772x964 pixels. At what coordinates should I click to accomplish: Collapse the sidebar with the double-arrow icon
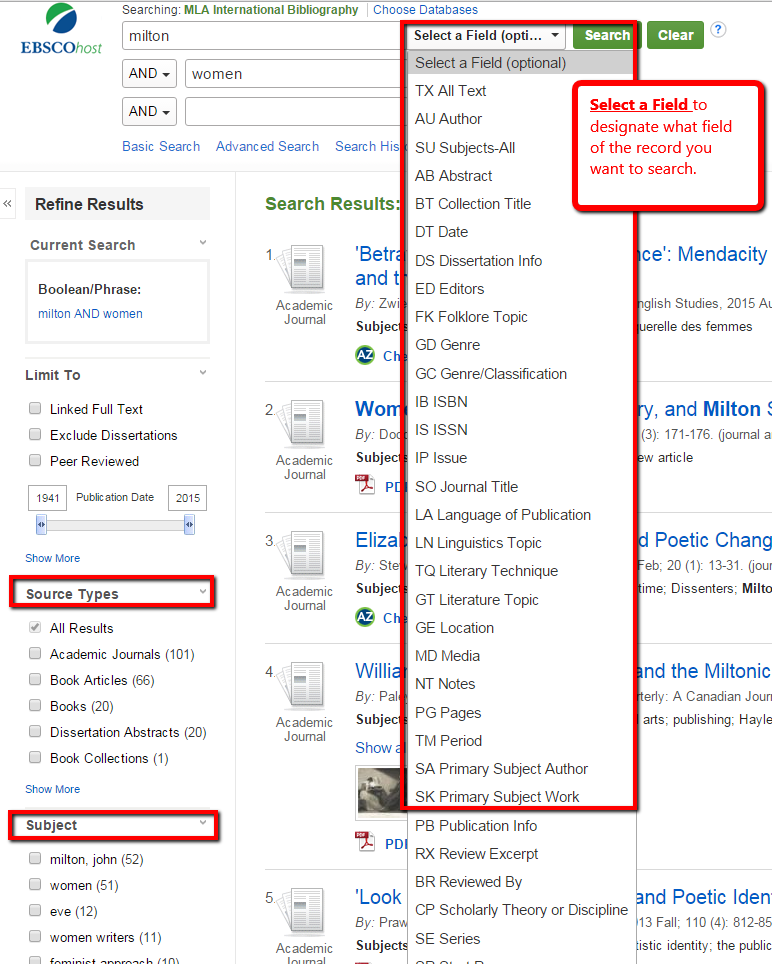click(7, 203)
